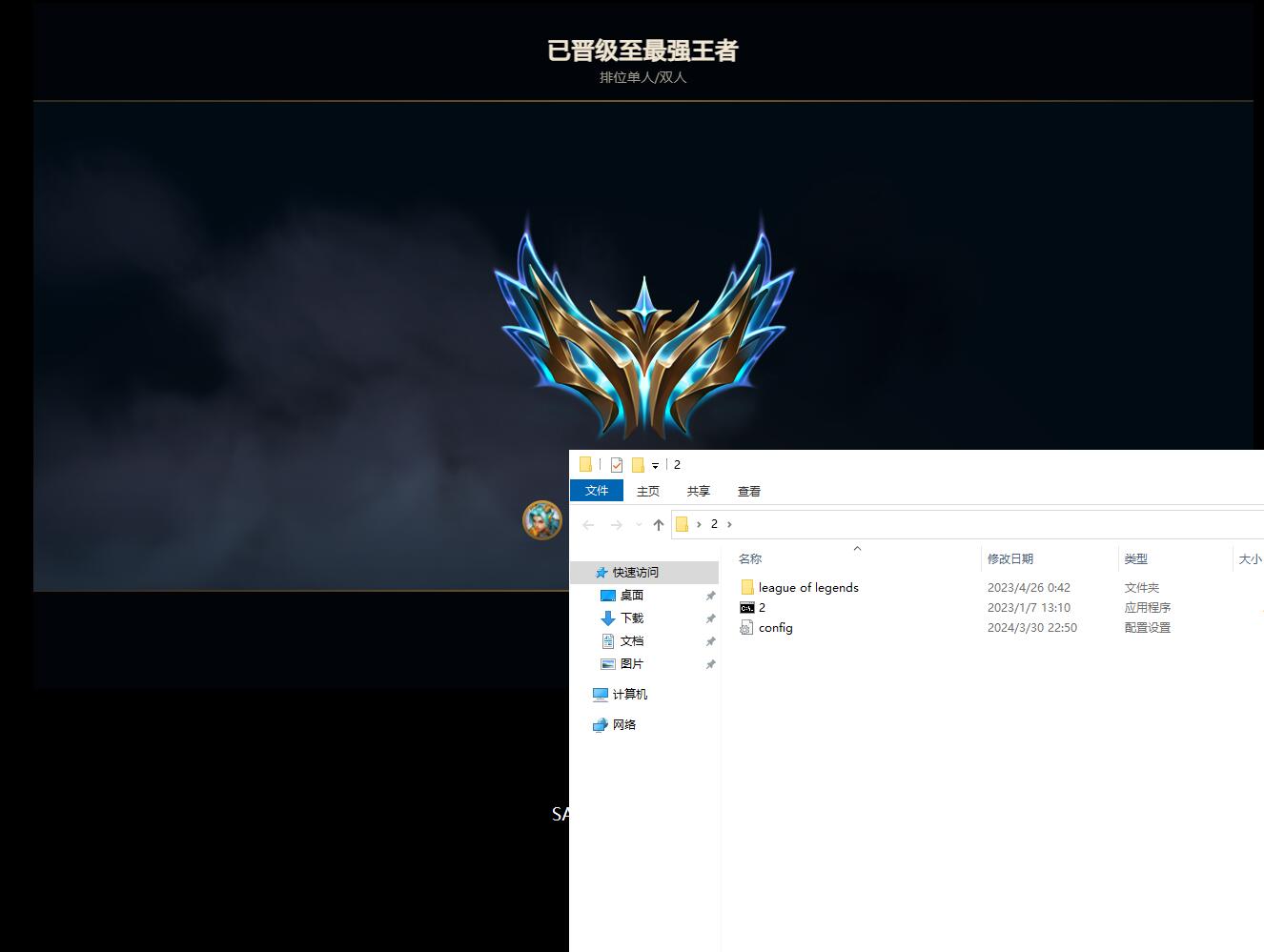Click the Forward navigation arrow
1264x952 pixels.
tap(616, 525)
